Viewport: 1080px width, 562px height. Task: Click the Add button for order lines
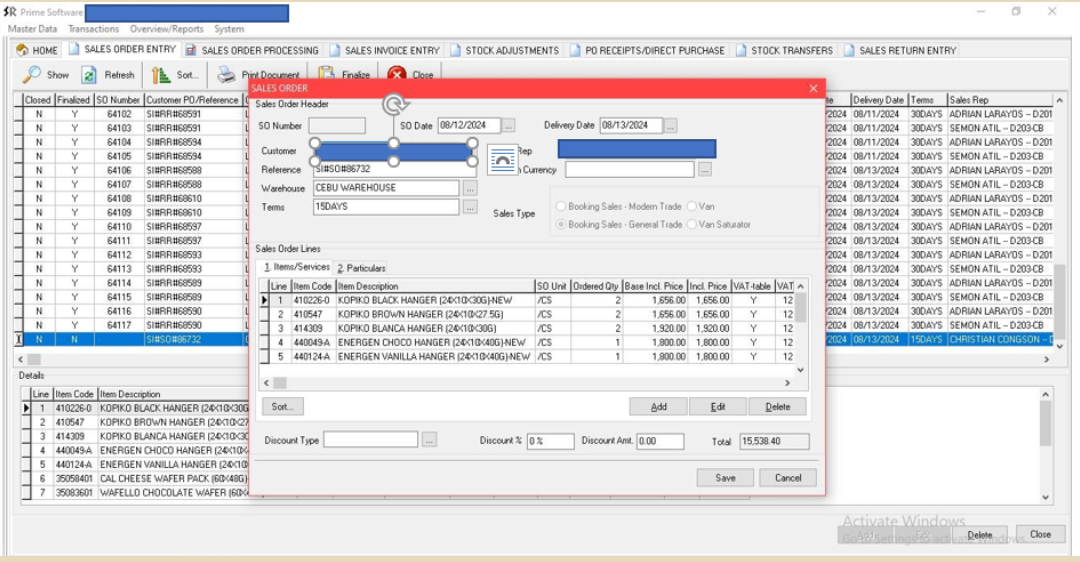click(x=658, y=407)
